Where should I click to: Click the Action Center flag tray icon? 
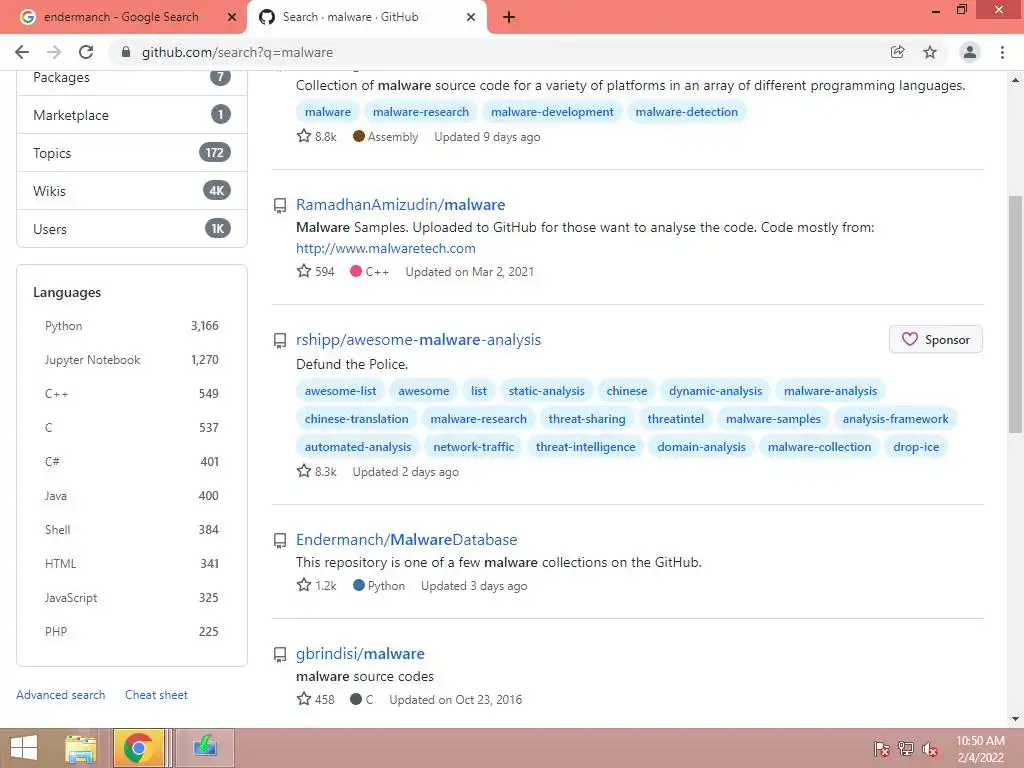click(x=881, y=749)
